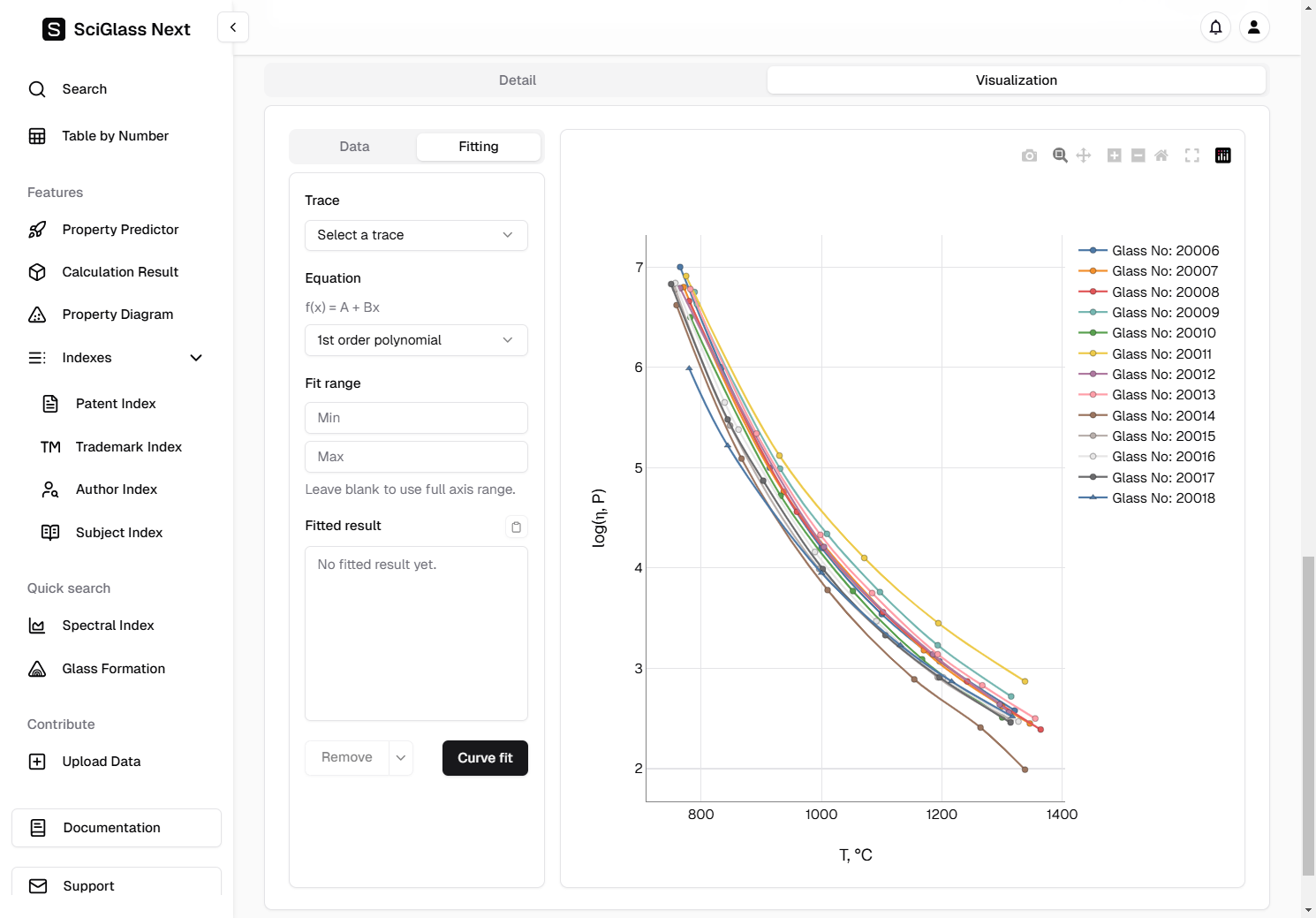The image size is (1316, 918).
Task: Open the Select a trace dropdown
Action: (x=416, y=235)
